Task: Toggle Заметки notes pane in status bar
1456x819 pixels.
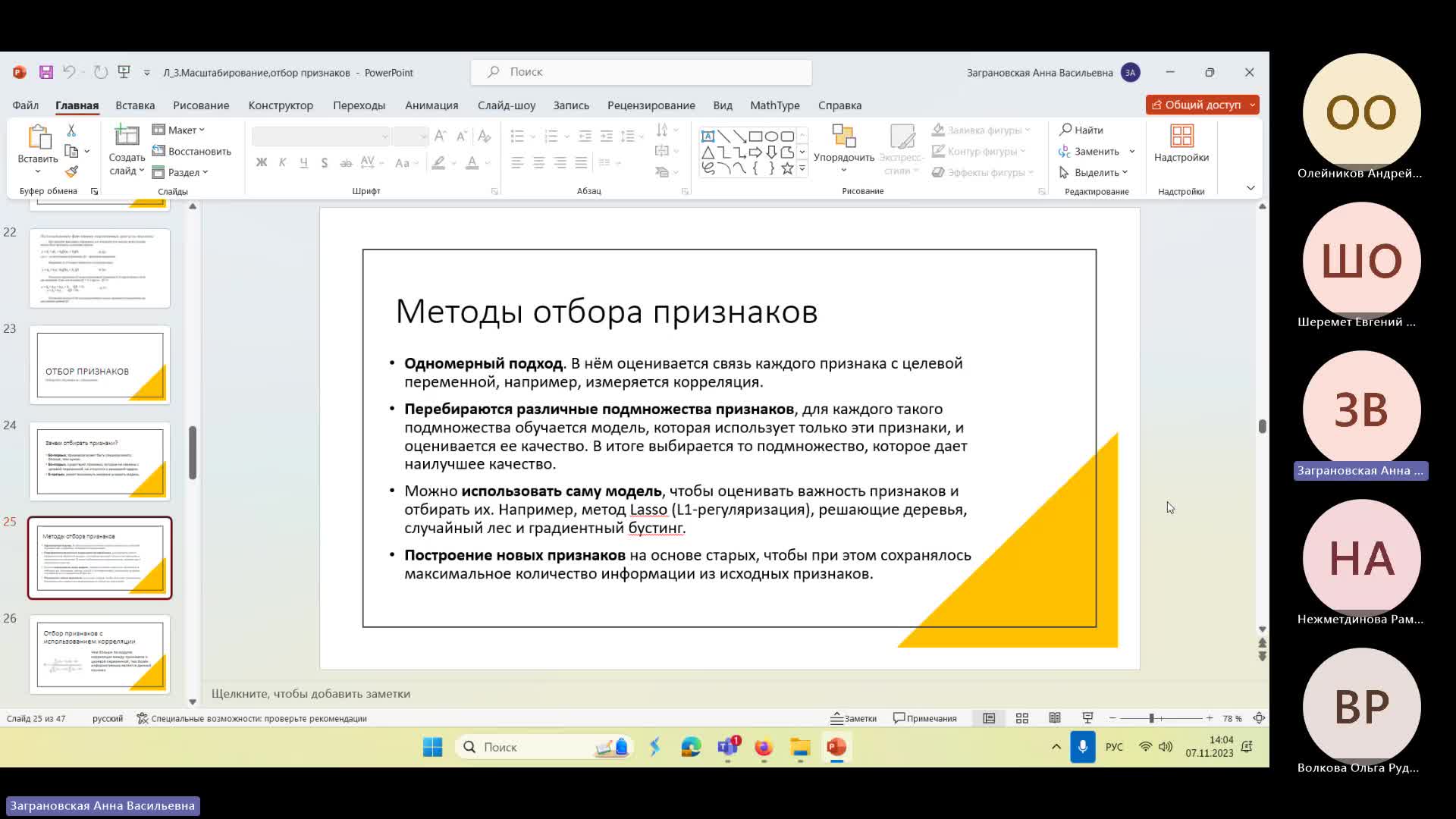Action: click(854, 718)
